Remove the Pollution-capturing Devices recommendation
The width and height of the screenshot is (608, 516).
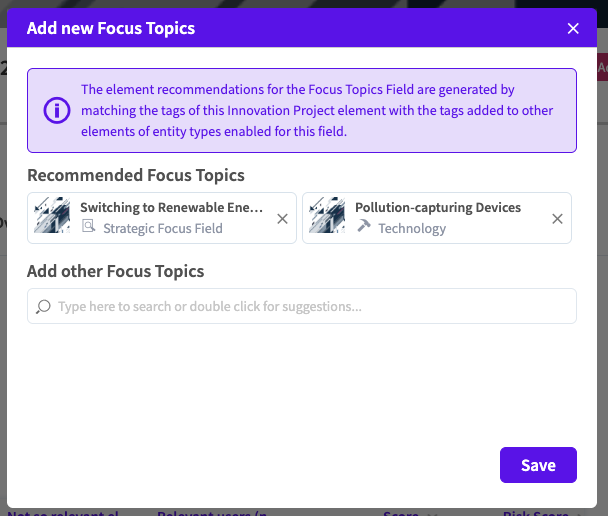tap(557, 219)
